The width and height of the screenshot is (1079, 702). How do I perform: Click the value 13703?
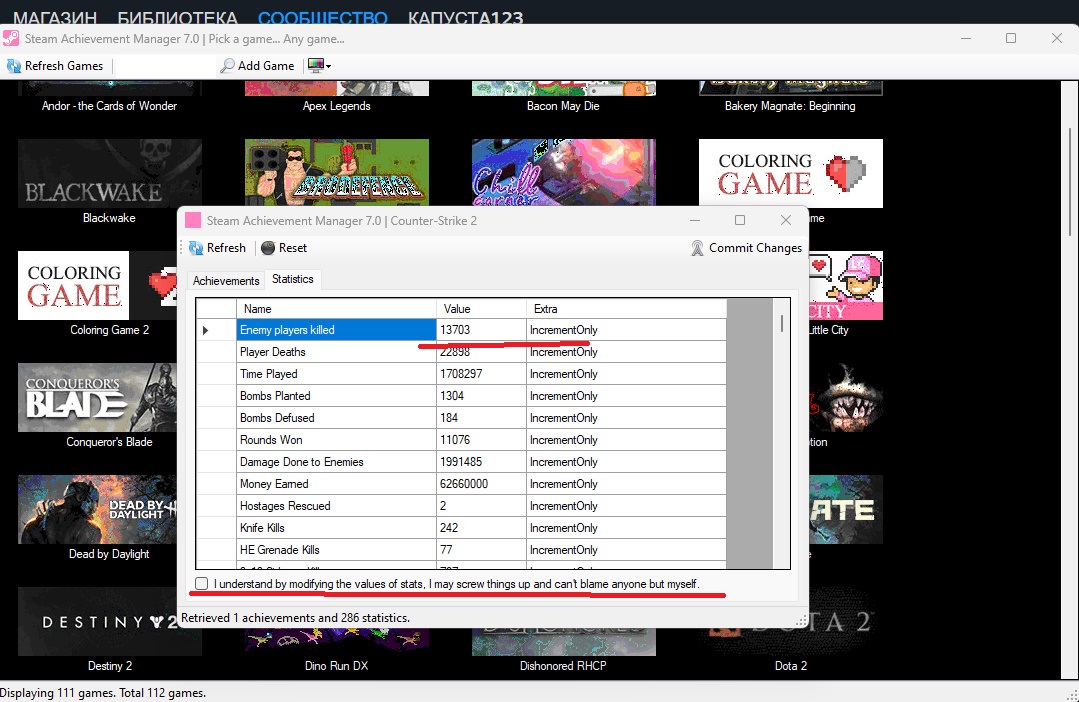pos(481,330)
